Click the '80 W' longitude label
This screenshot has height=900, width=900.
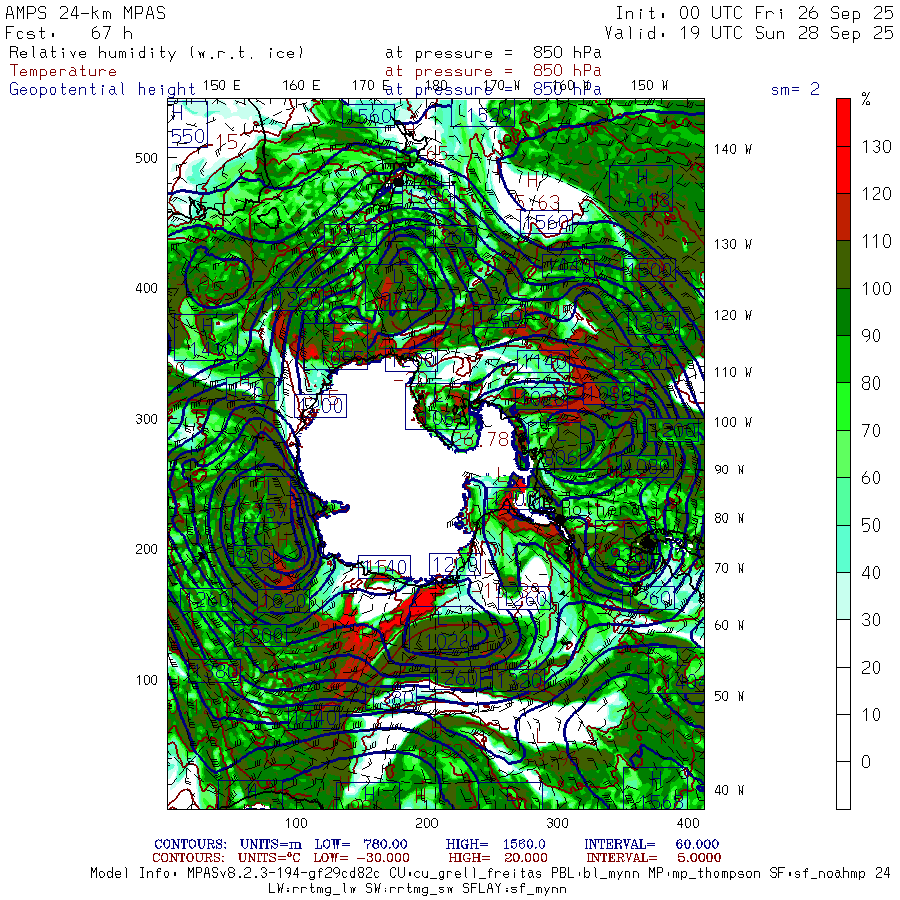point(729,518)
